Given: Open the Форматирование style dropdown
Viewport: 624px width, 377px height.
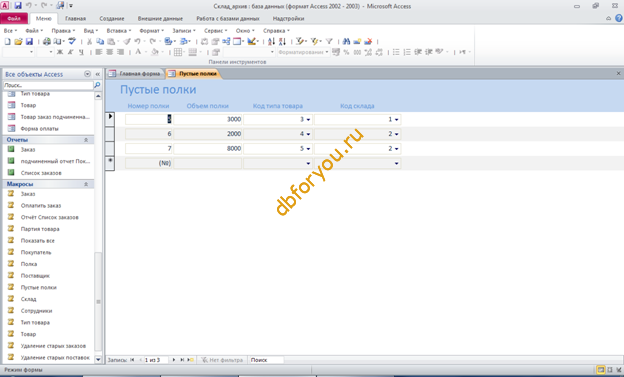Looking at the screenshot, I should 327,52.
